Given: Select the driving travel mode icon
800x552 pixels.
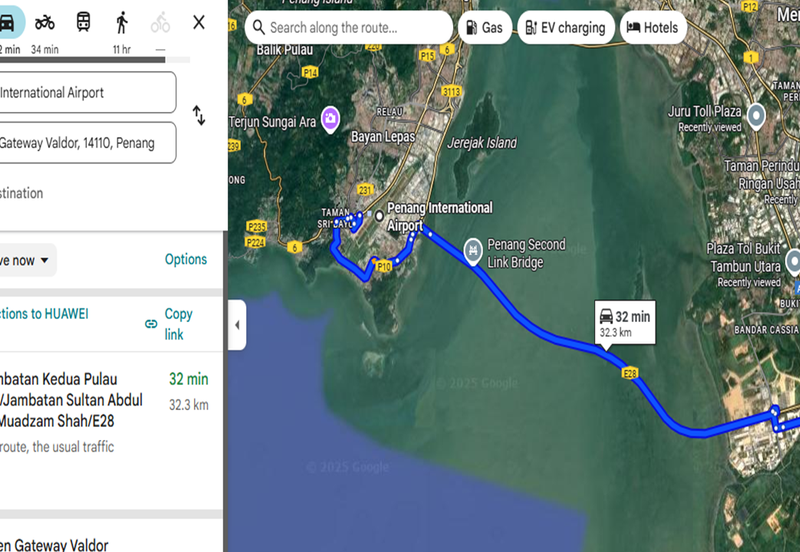Looking at the screenshot, I should coord(7,22).
